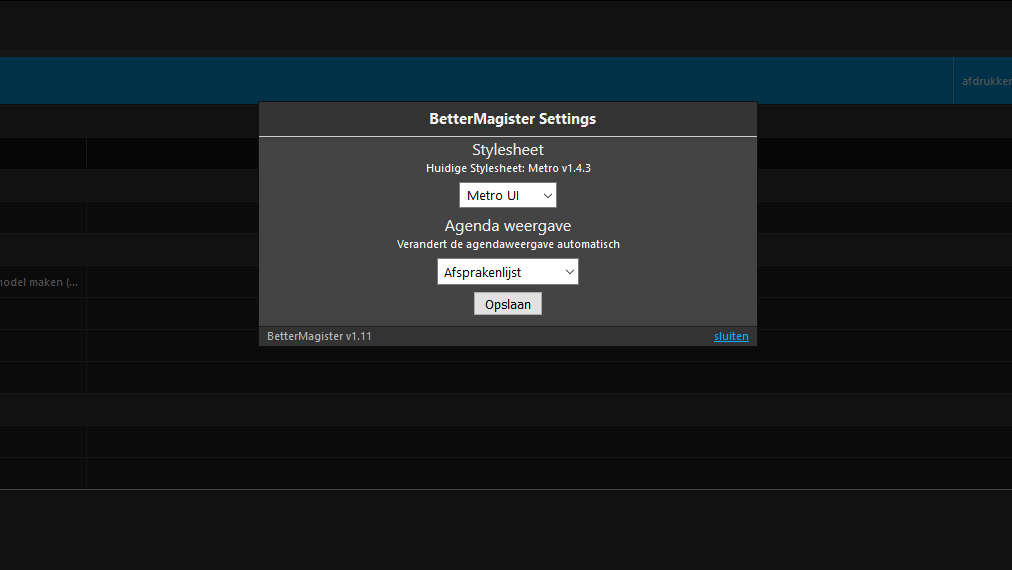Click the 'Agenda weergave' heading
Viewport: 1012px width, 570px height.
[507, 225]
